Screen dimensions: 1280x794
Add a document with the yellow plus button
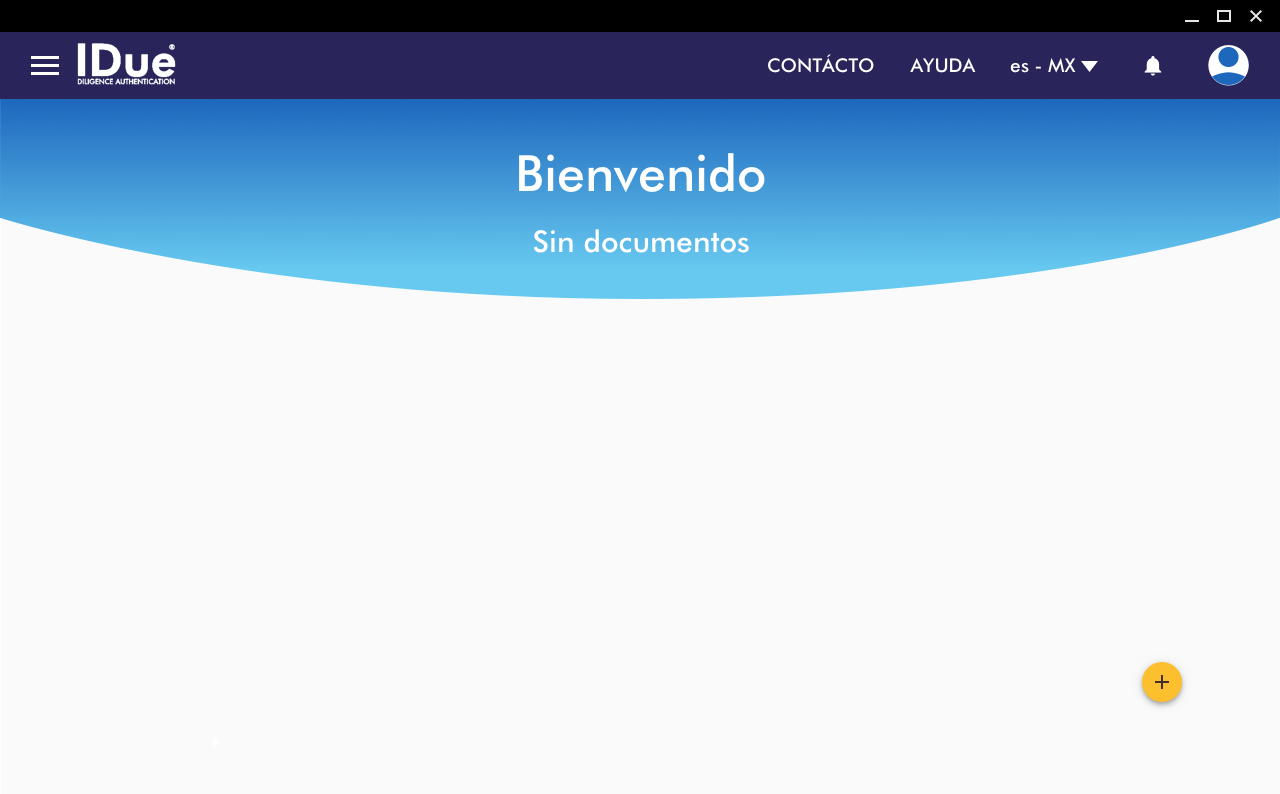1162,682
